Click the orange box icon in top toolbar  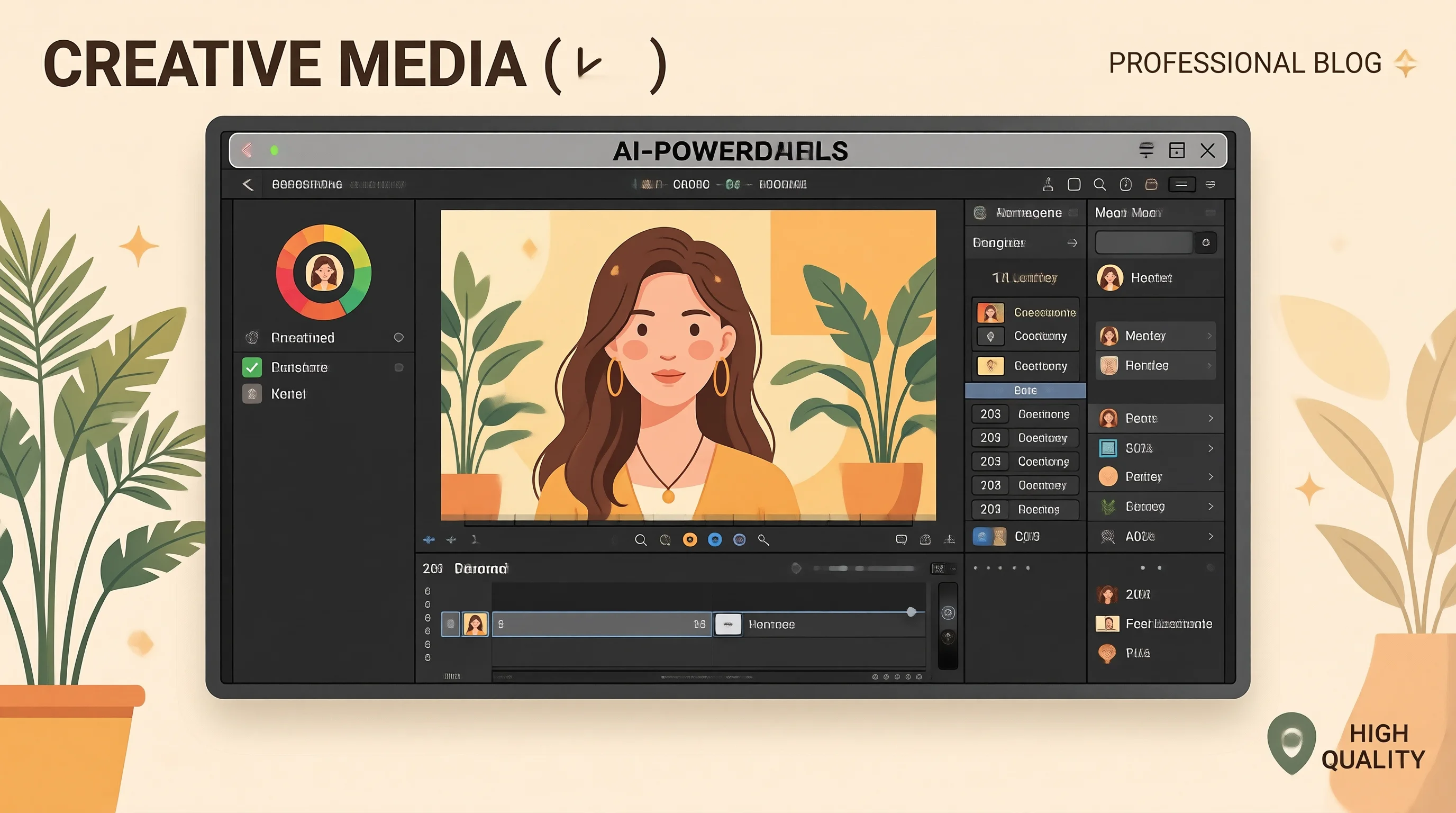pyautogui.click(x=1151, y=184)
